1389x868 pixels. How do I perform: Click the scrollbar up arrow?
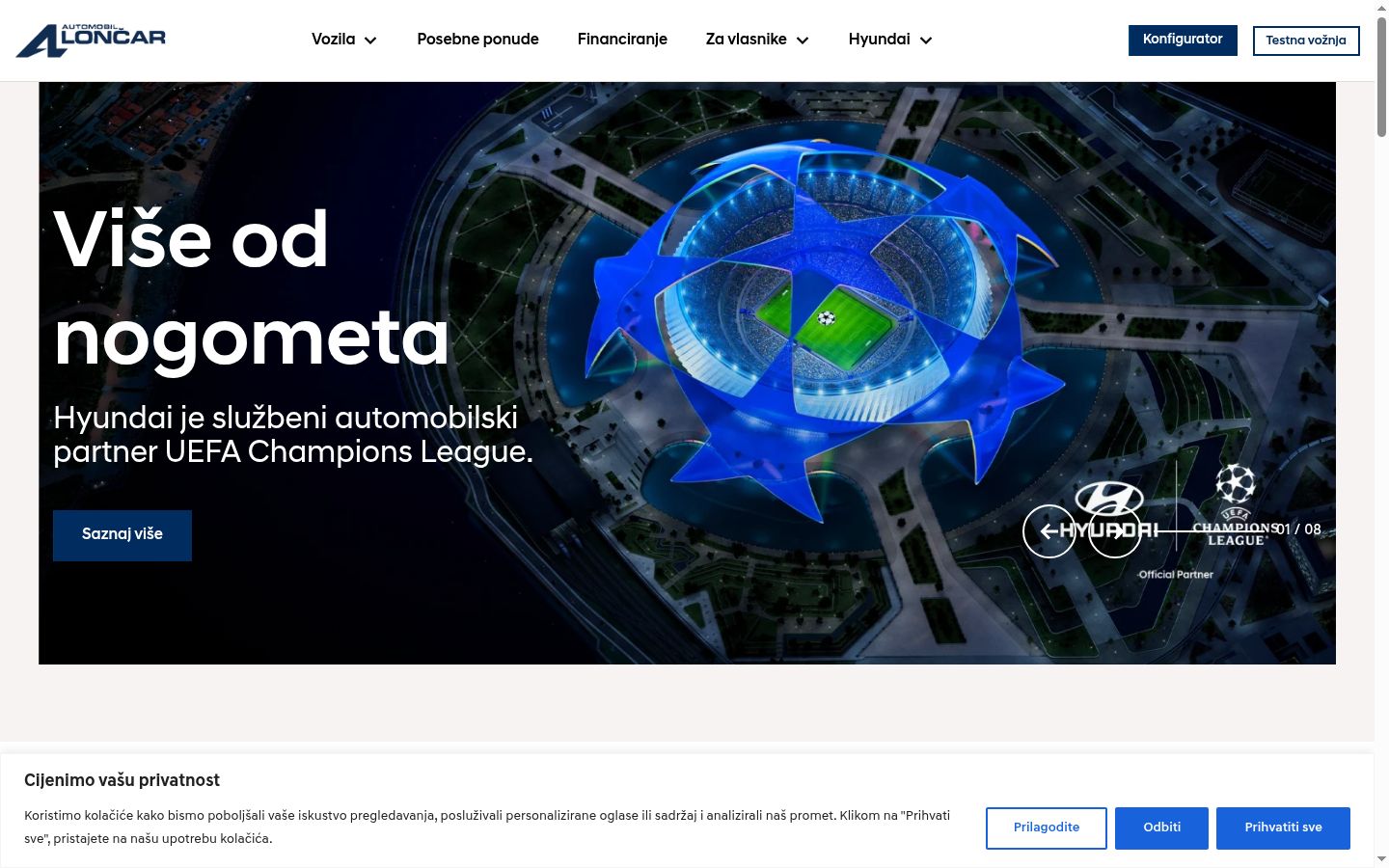point(1381,8)
